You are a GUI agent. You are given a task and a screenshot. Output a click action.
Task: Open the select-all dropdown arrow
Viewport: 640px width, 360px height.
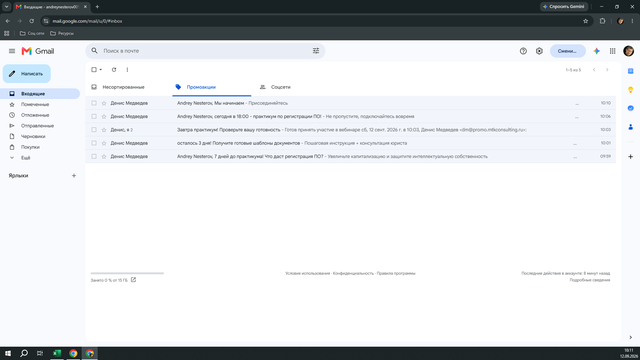pos(101,70)
